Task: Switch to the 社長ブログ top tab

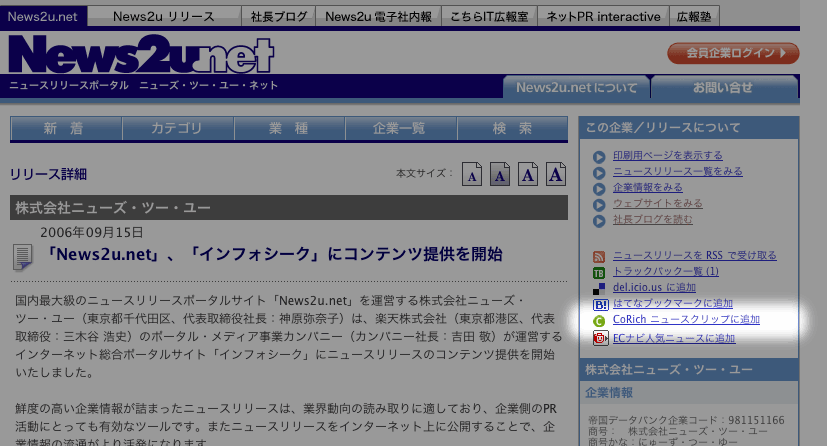Action: click(278, 17)
